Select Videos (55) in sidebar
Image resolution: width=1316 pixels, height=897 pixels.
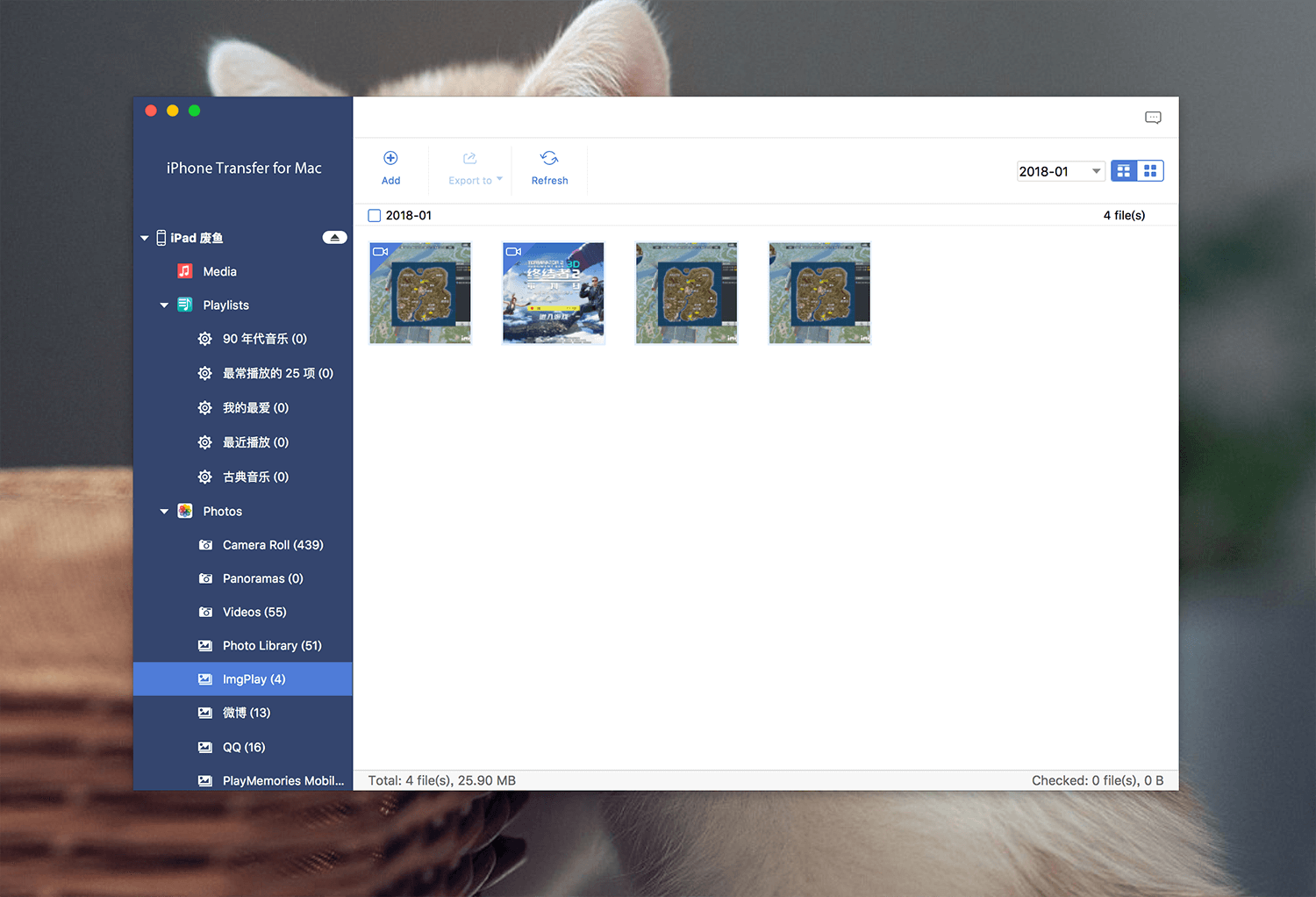pyautogui.click(x=243, y=612)
